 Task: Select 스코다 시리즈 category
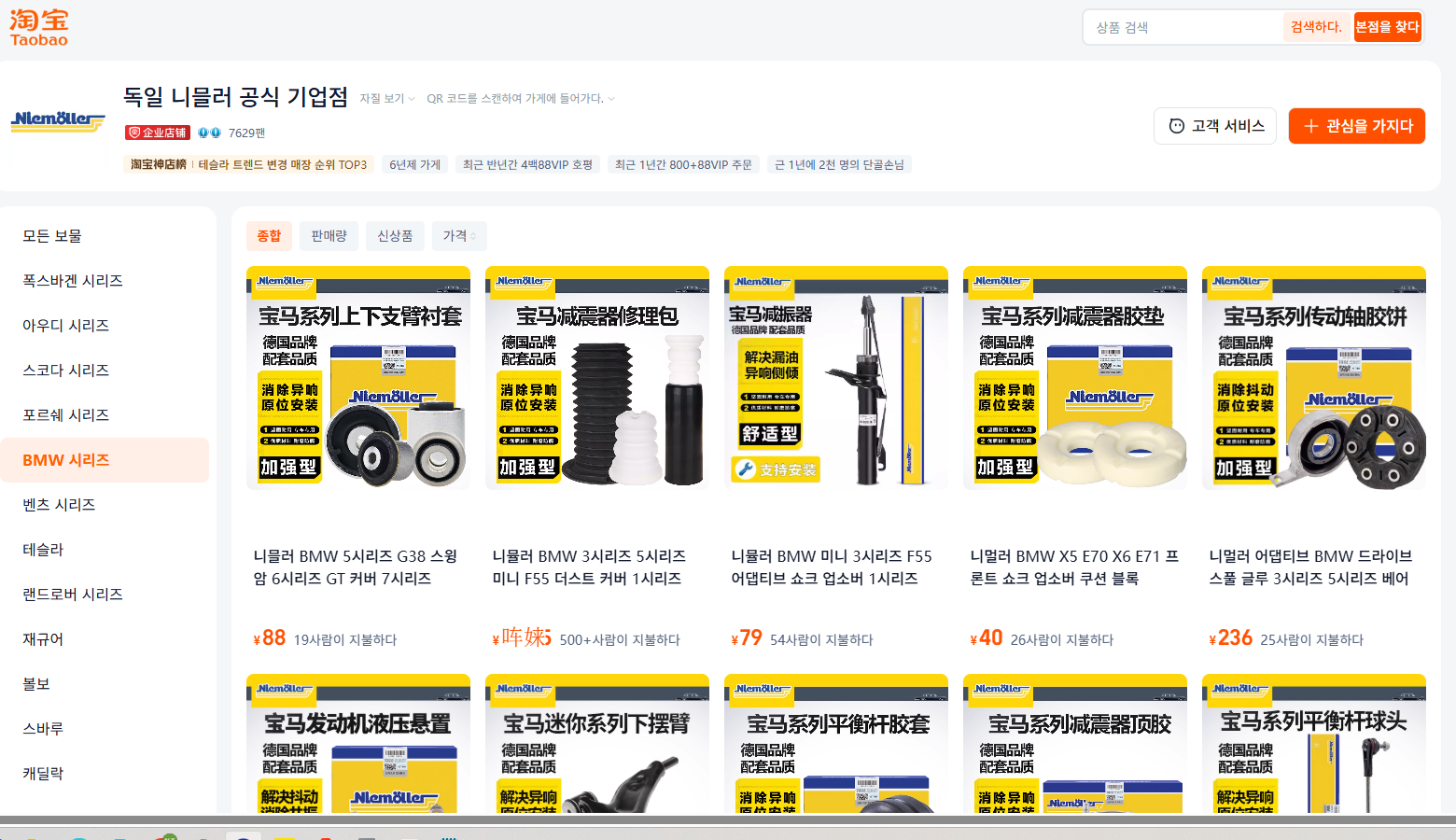pos(105,371)
